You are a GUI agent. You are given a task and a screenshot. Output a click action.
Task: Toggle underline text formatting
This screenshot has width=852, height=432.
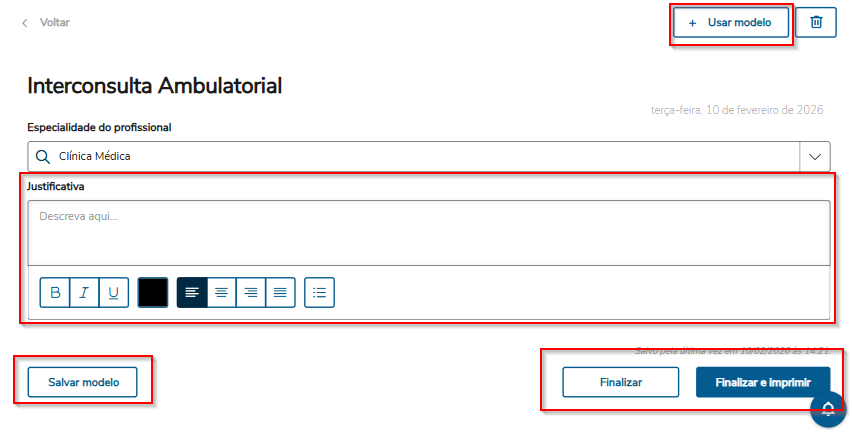(114, 292)
